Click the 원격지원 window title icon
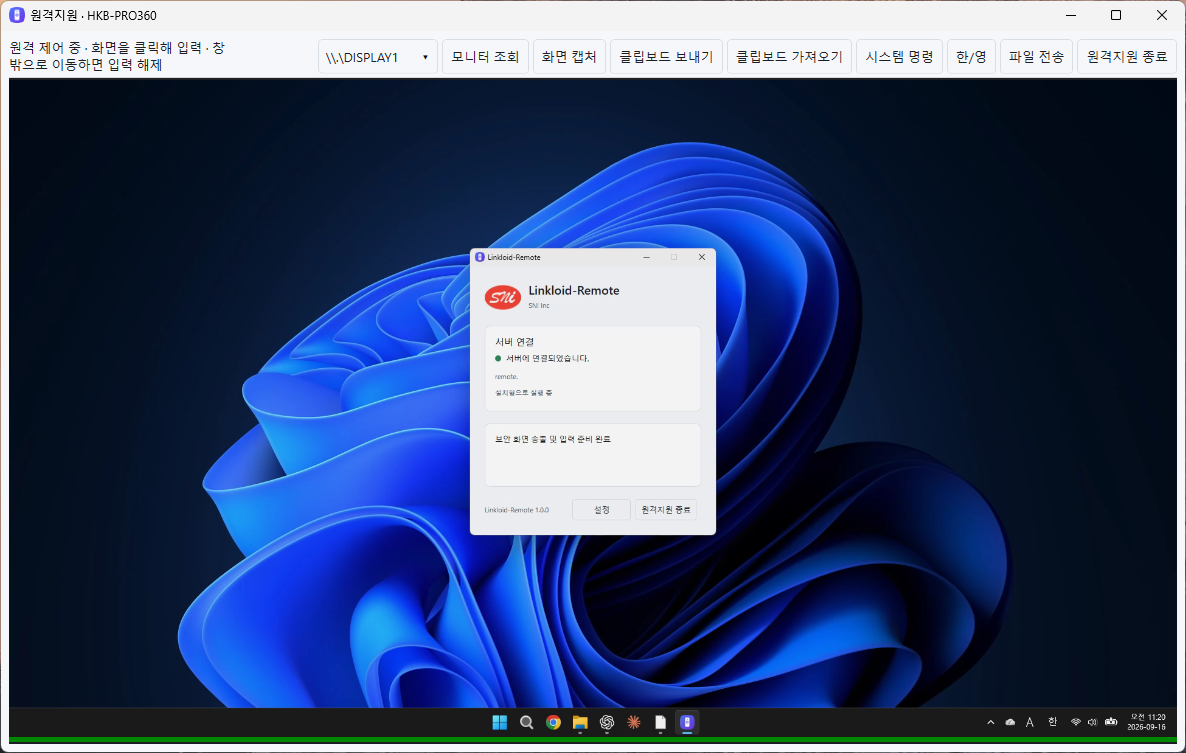This screenshot has width=1186, height=753. 17,15
